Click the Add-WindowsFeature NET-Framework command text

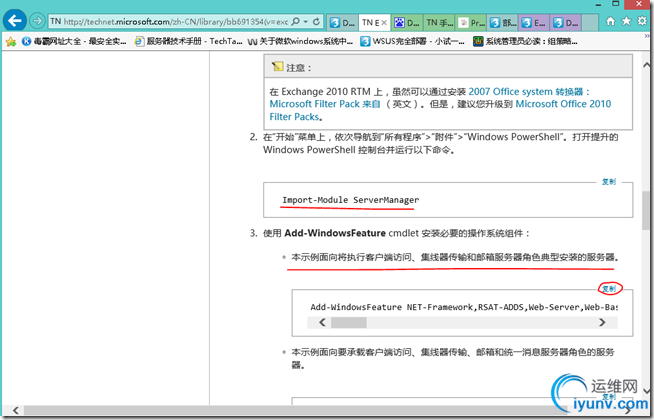click(463, 307)
